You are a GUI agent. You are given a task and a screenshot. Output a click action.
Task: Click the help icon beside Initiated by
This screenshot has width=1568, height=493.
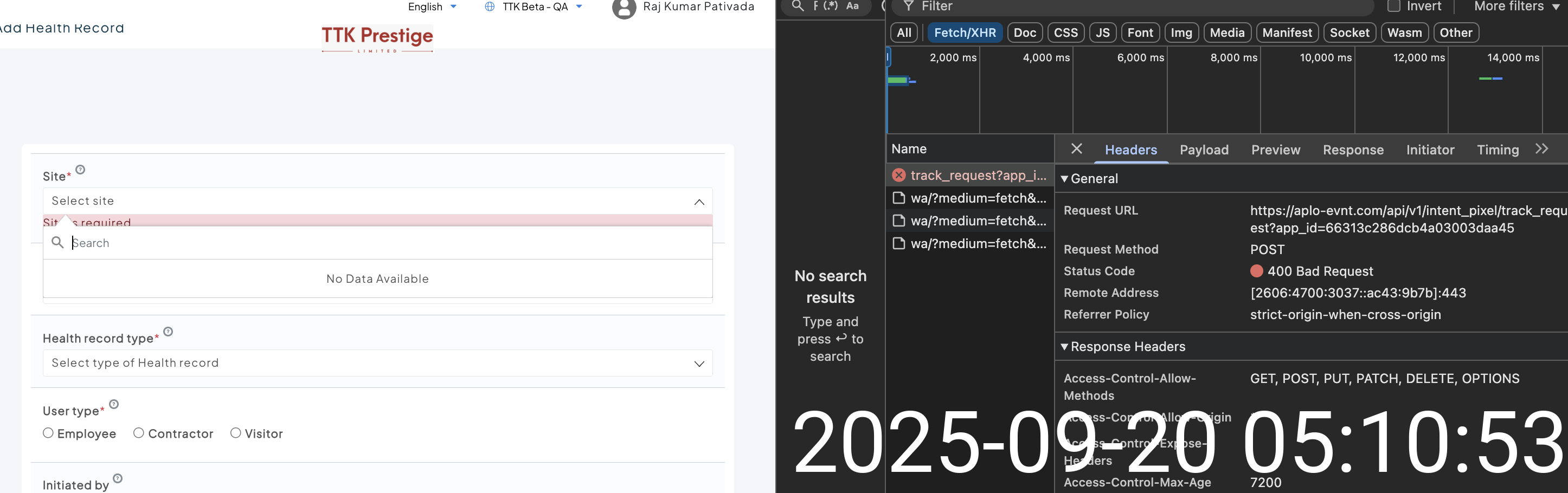pos(118,478)
